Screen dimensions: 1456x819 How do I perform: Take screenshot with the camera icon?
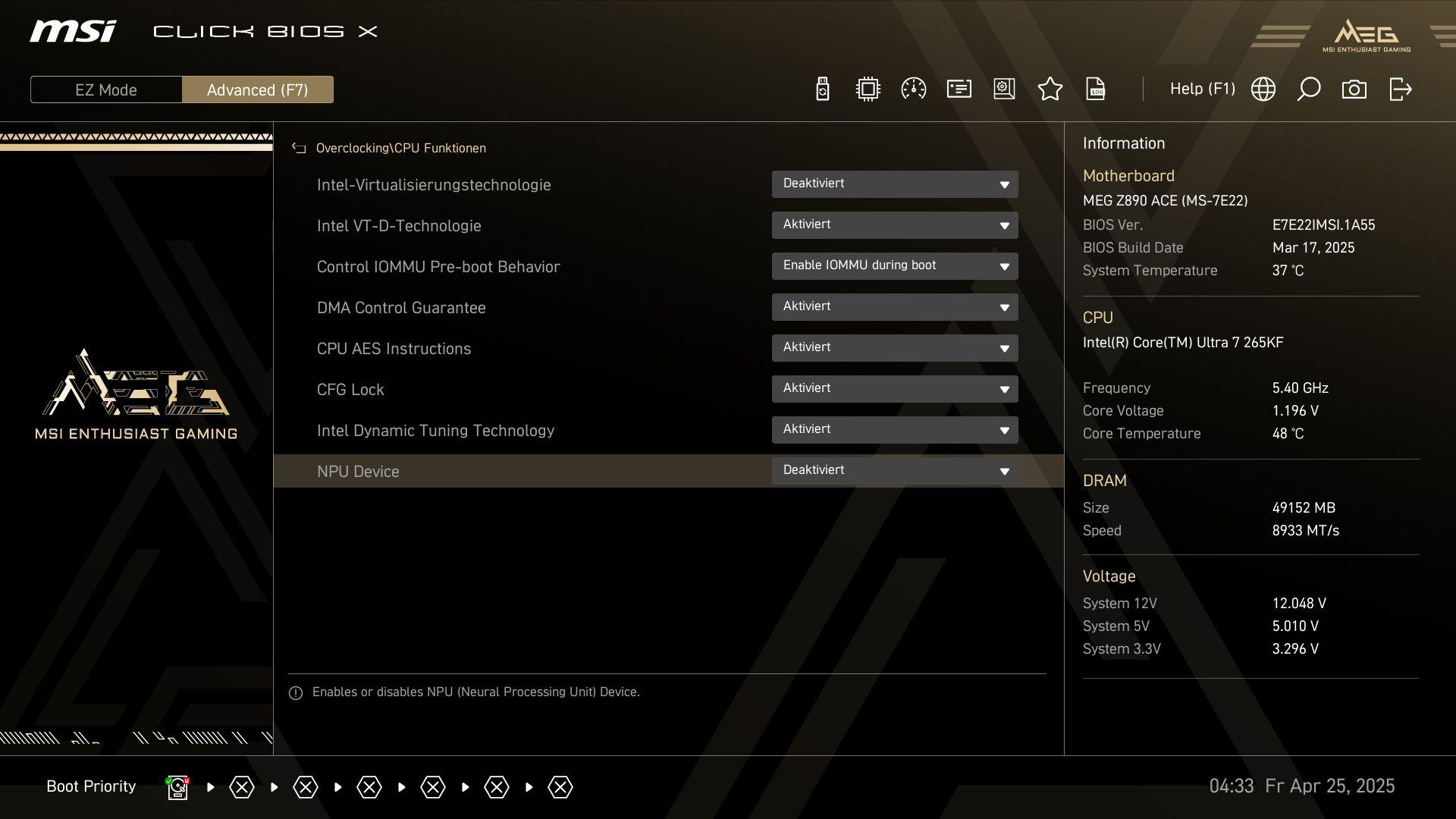pos(1354,89)
